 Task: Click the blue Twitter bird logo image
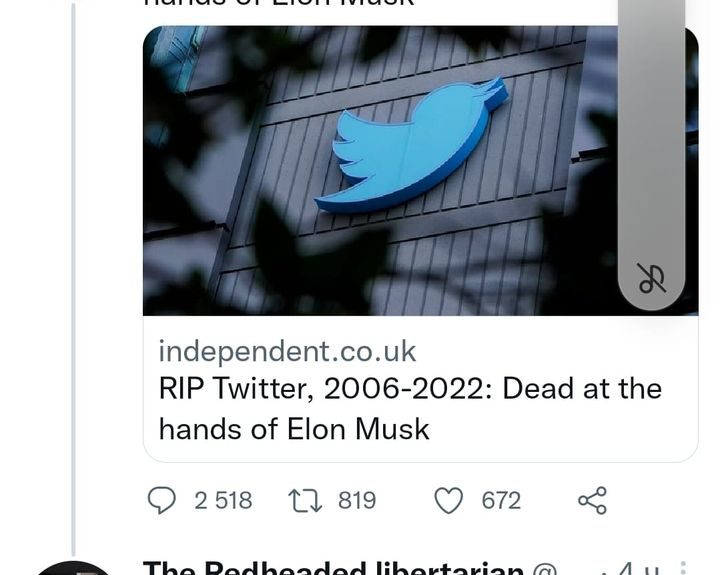pyautogui.click(x=408, y=146)
